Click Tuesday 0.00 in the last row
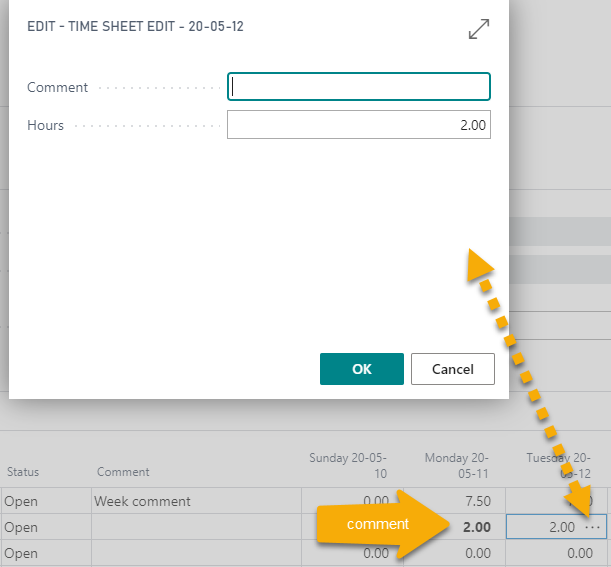Image resolution: width=611 pixels, height=567 pixels. [558, 553]
